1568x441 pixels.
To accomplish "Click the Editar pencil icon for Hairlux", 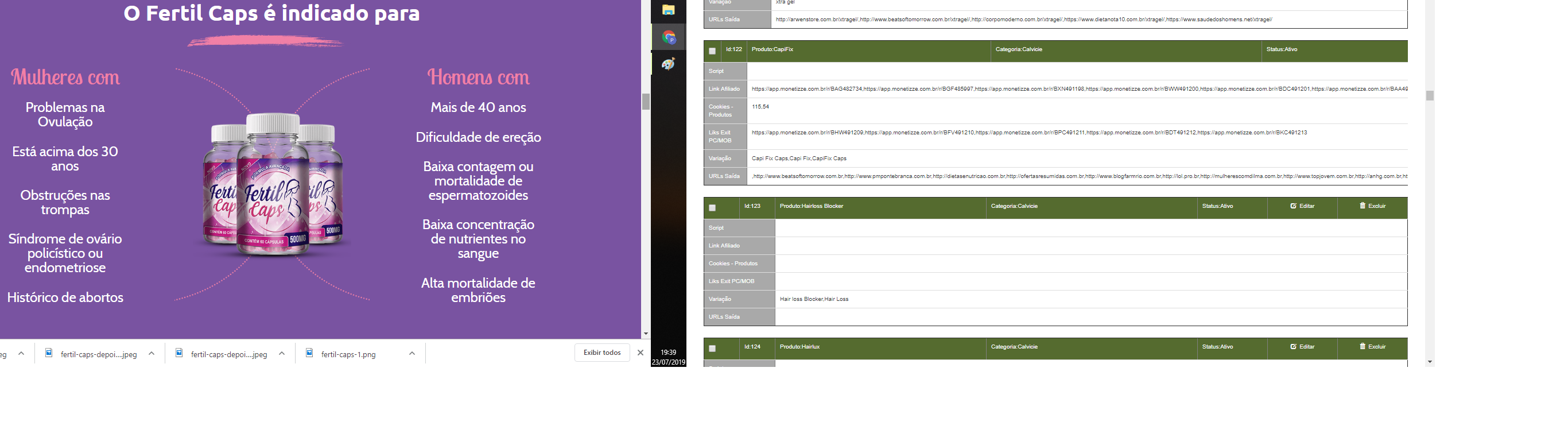I will [x=1294, y=347].
